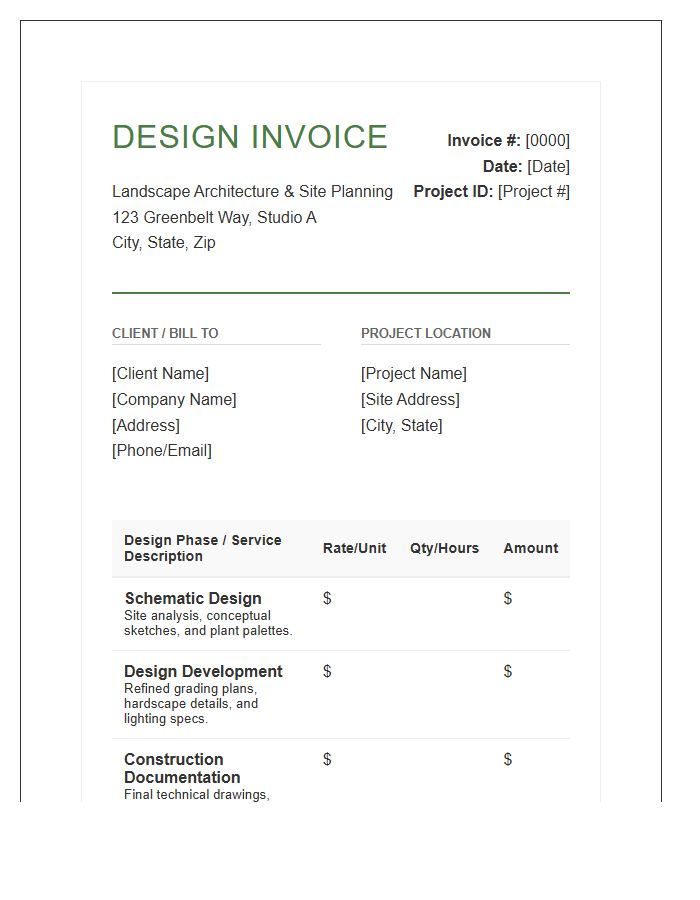Screen dimensions: 700x900
Task: Click the [Address] placeholder
Action: [x=146, y=425]
